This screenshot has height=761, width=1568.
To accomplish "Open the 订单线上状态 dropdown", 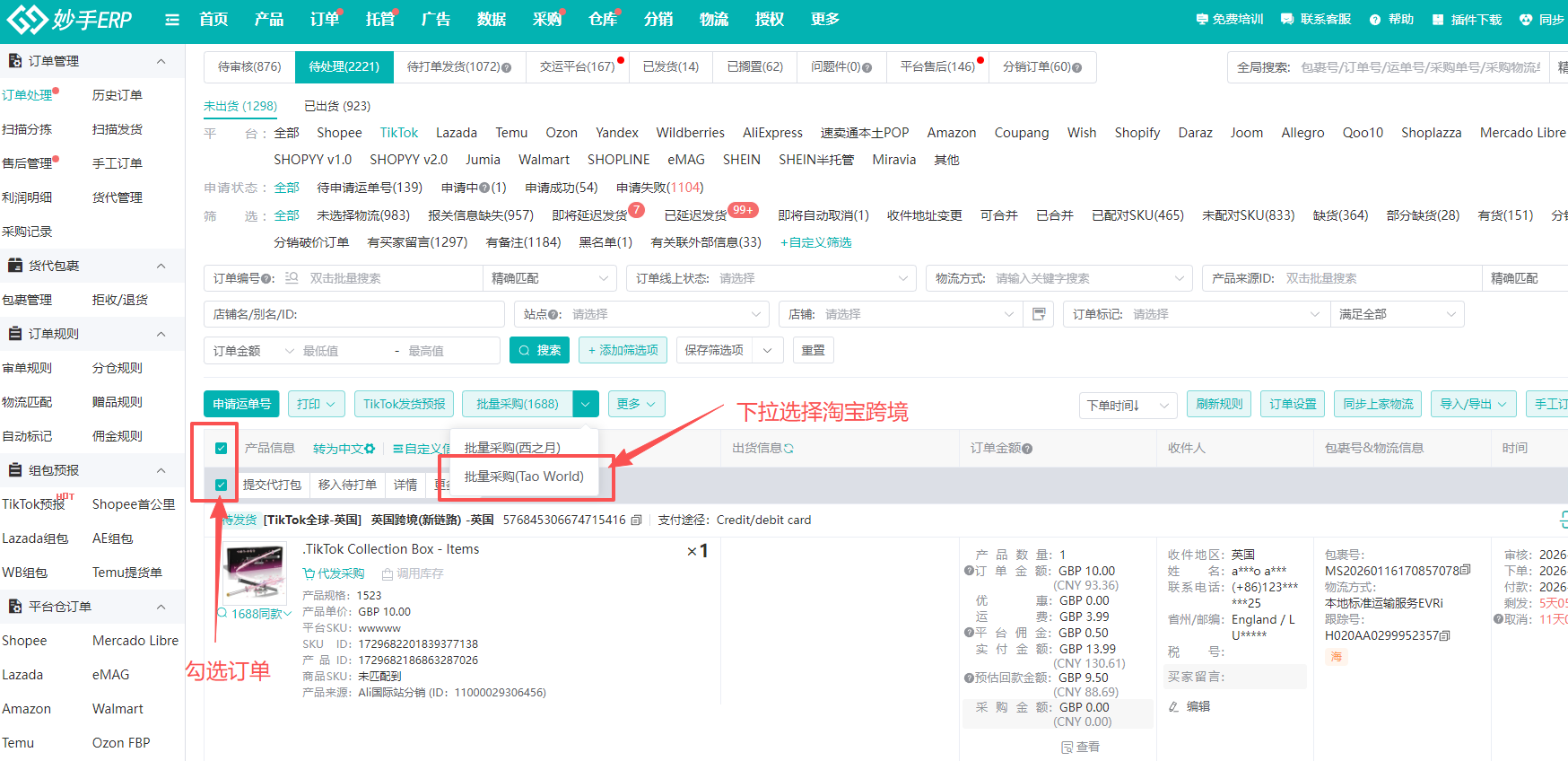I will (x=772, y=278).
